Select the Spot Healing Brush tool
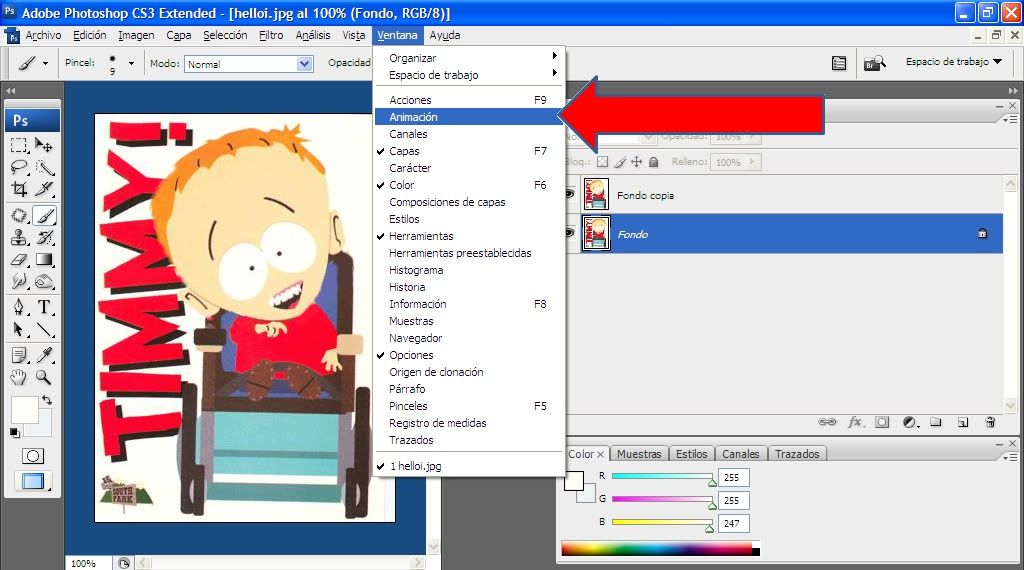The image size is (1024, 570). 19,215
